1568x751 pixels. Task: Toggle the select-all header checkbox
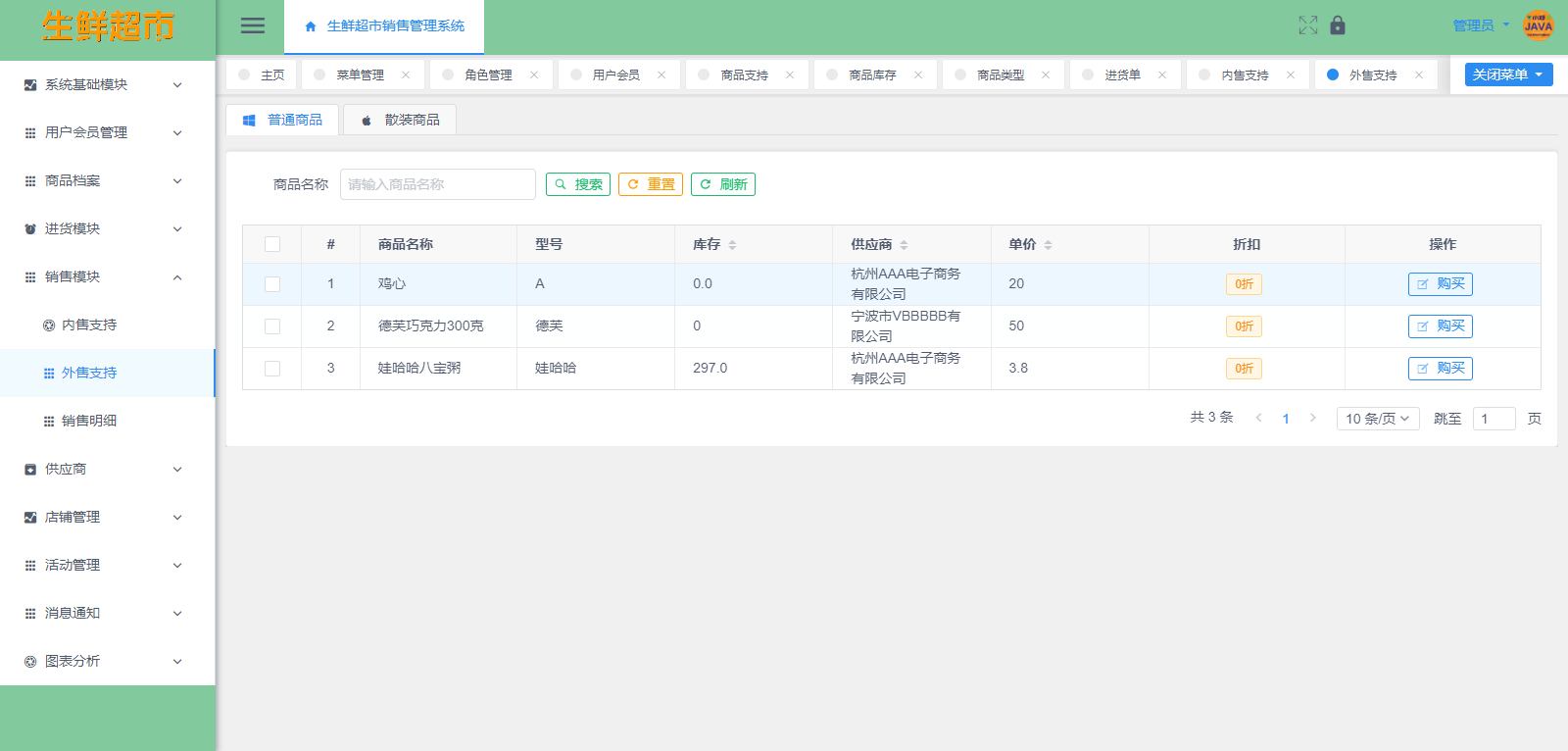pos(272,245)
